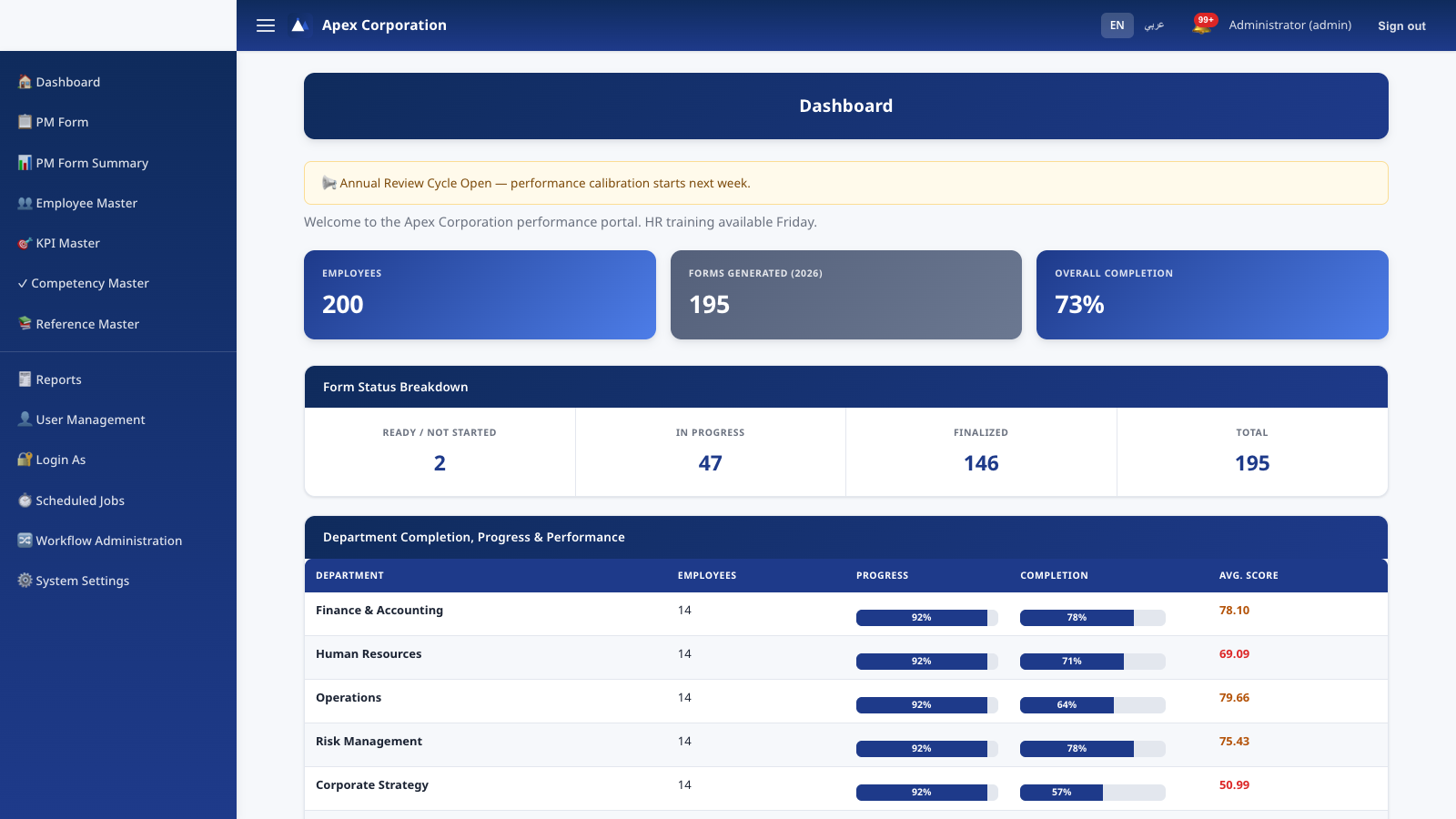This screenshot has width=1456, height=819.
Task: Open Scheduled Jobs
Action: point(118,500)
